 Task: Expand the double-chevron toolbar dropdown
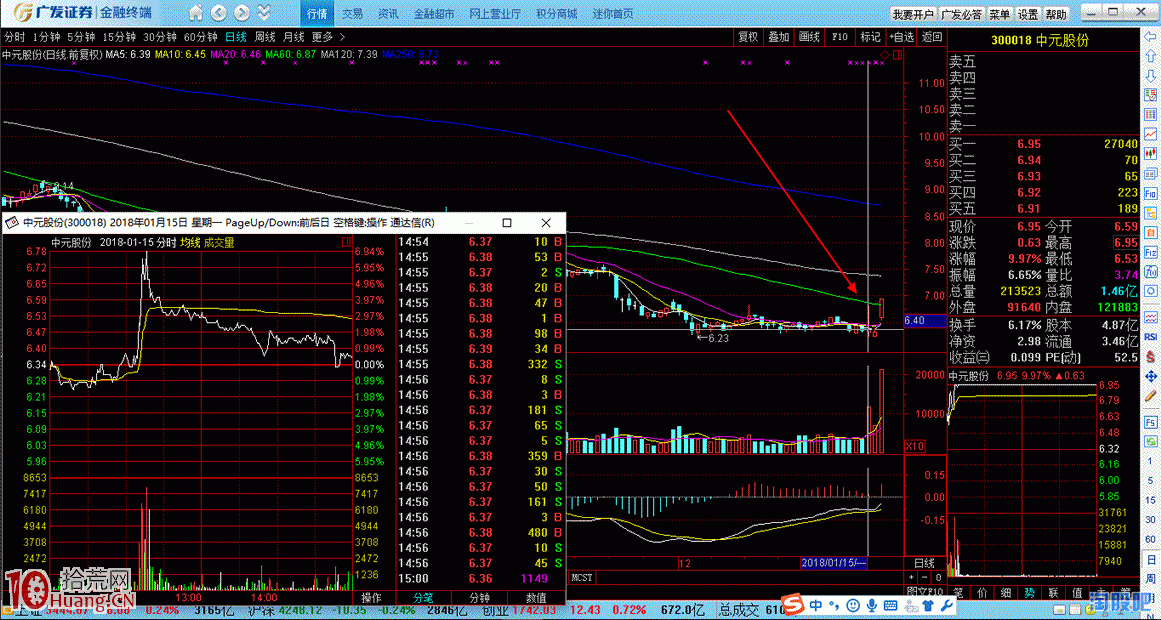coord(264,13)
